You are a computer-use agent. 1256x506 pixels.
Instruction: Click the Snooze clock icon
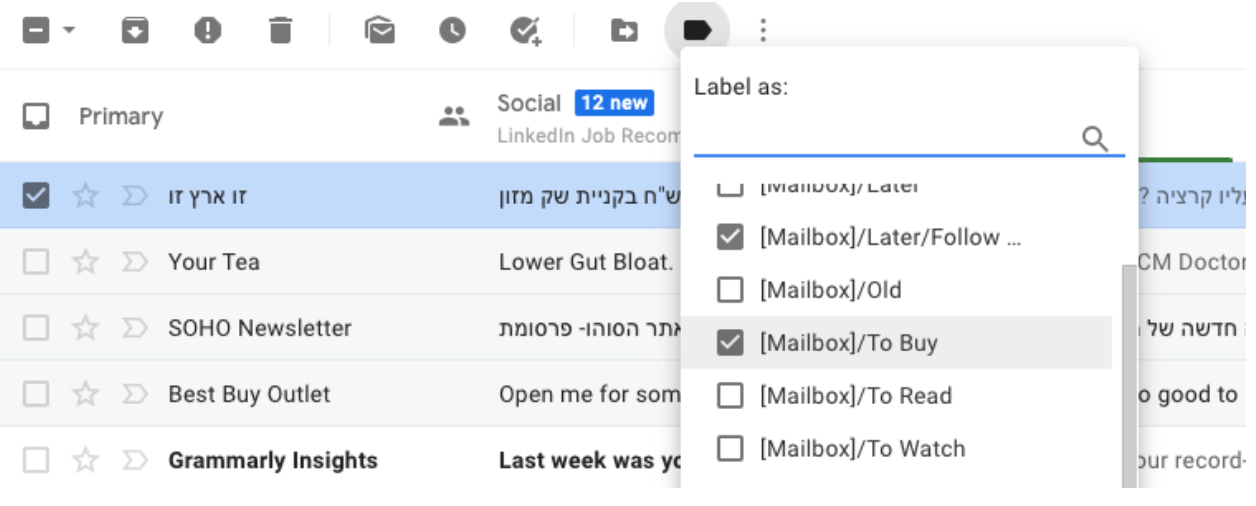[452, 32]
